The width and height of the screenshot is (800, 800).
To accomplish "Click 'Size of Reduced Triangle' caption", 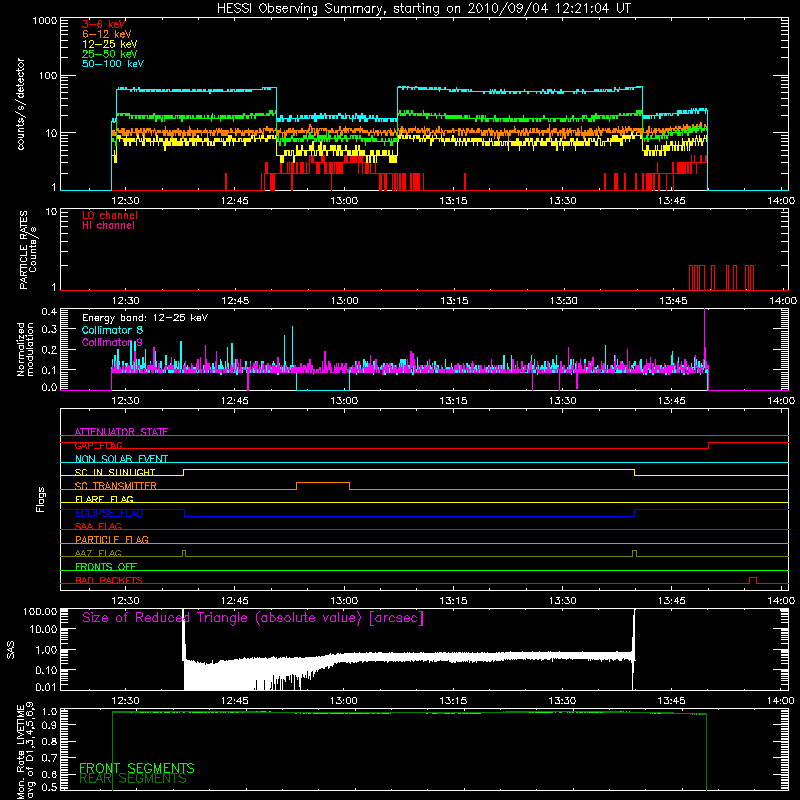I will 253,618.
